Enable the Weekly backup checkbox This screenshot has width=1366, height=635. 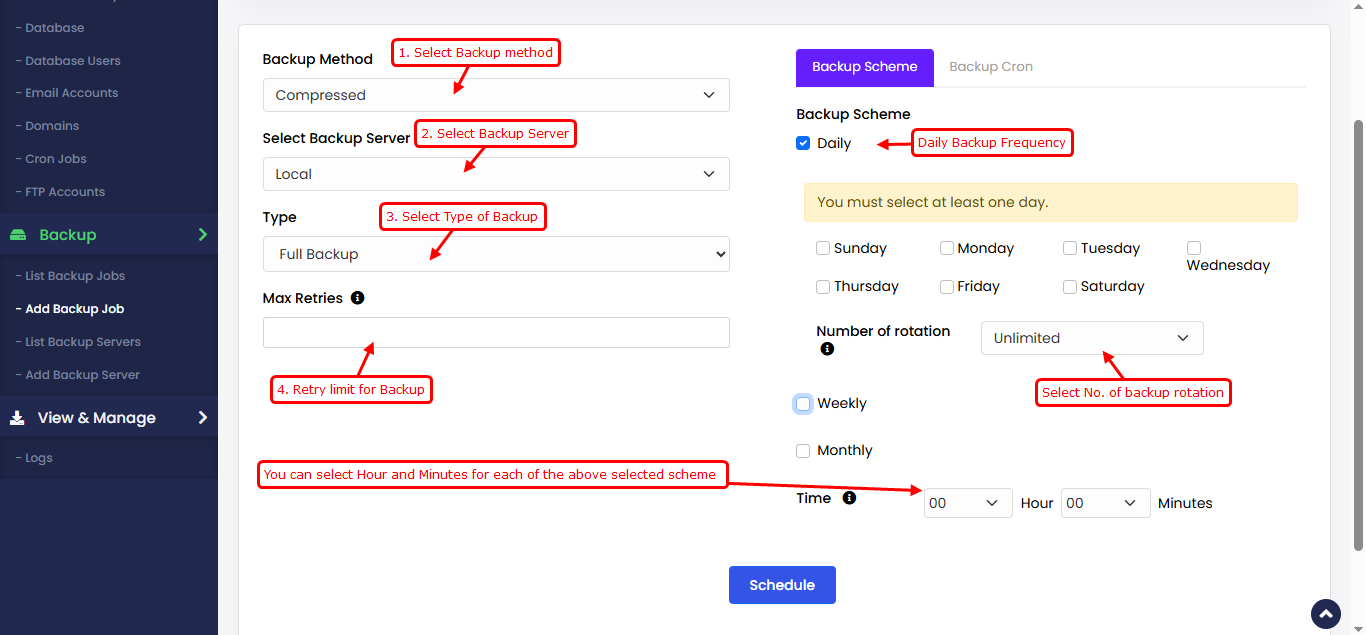click(x=803, y=404)
